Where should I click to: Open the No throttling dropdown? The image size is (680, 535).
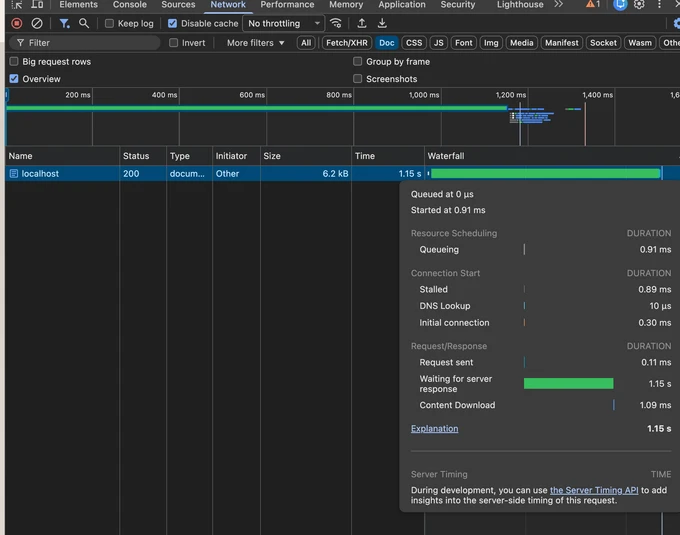tap(284, 23)
